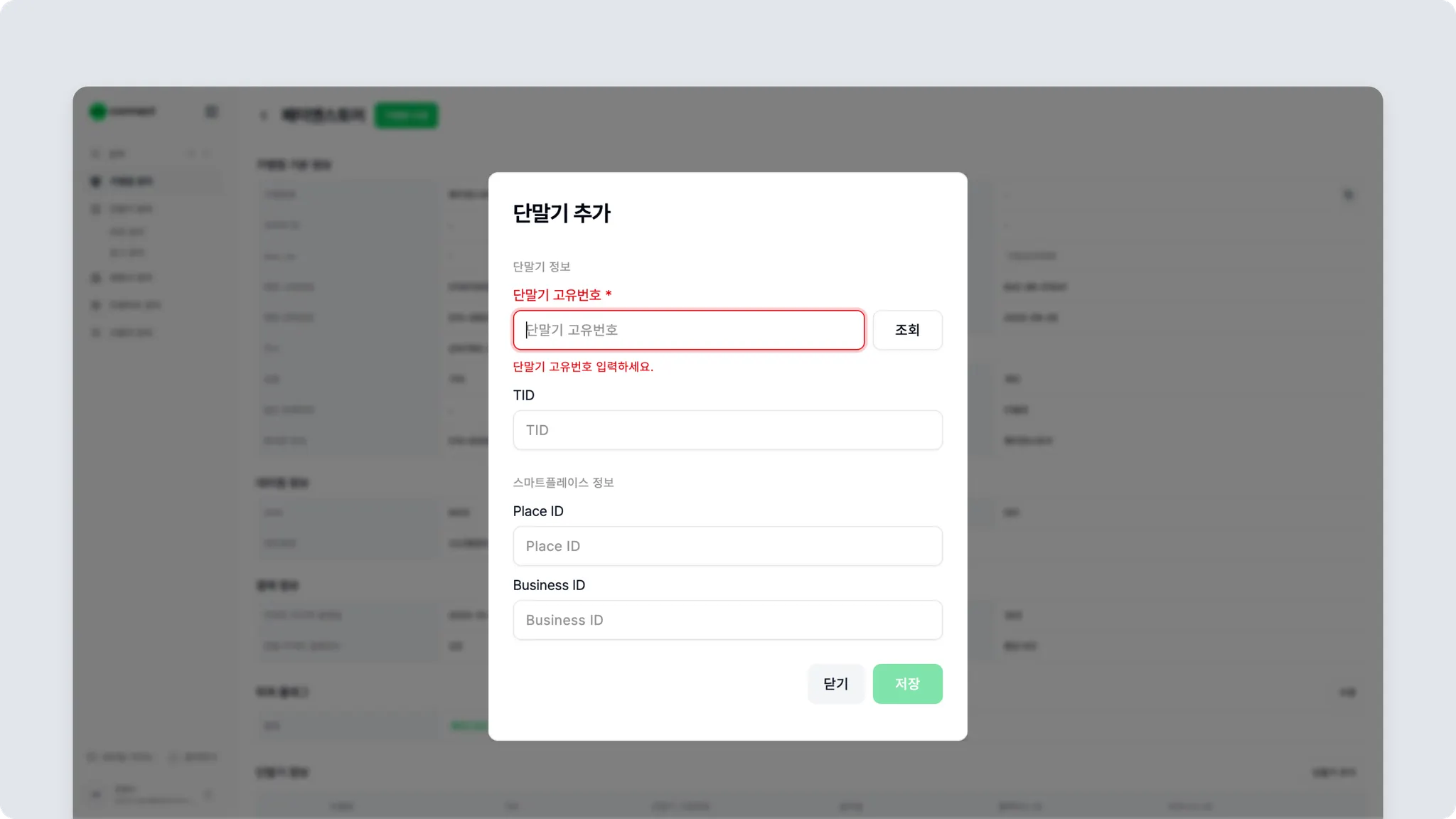Screen dimensions: 1456x819
Task: Expand the user menu chevron at sidebar bottom
Action: coord(208,794)
